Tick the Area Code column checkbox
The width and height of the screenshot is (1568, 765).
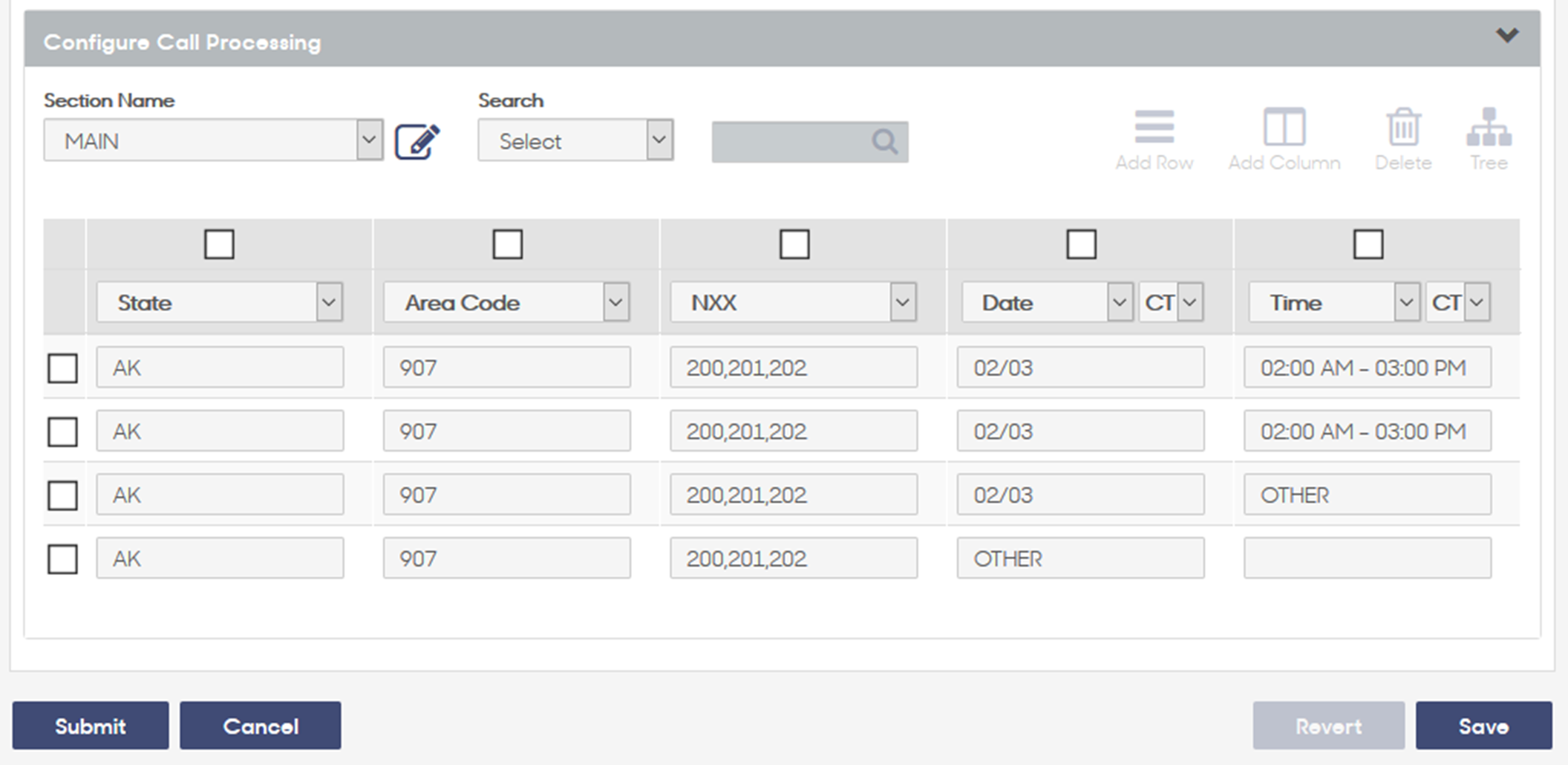tap(507, 244)
